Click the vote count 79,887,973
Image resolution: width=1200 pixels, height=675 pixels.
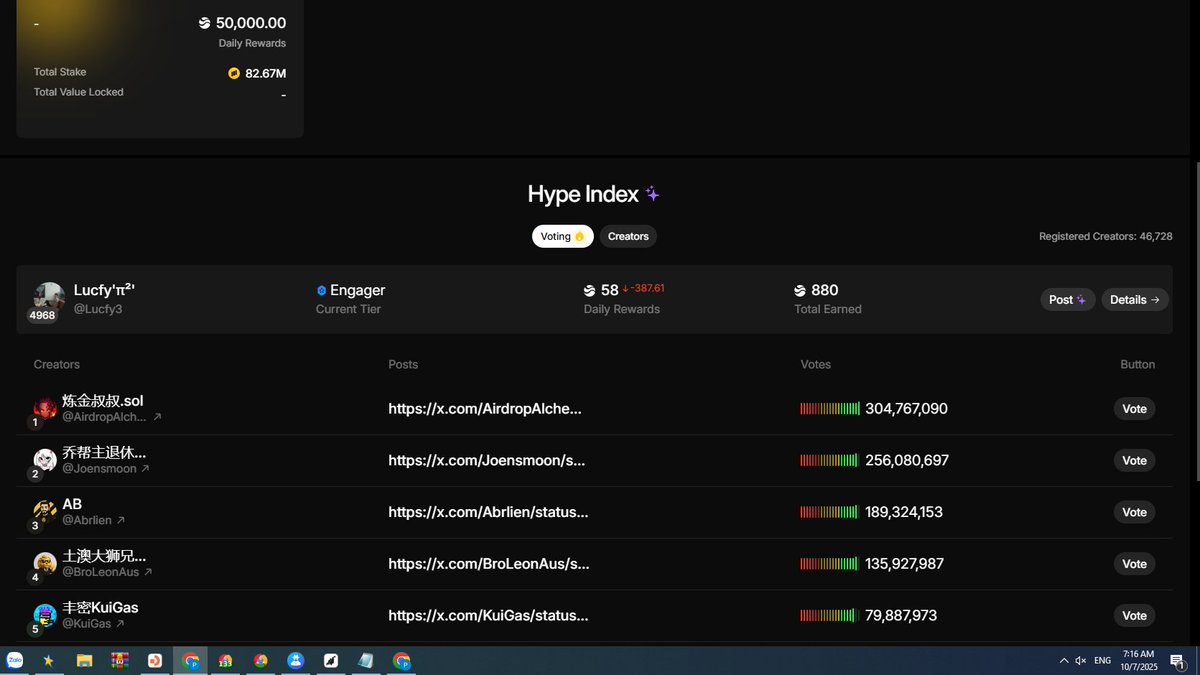901,616
